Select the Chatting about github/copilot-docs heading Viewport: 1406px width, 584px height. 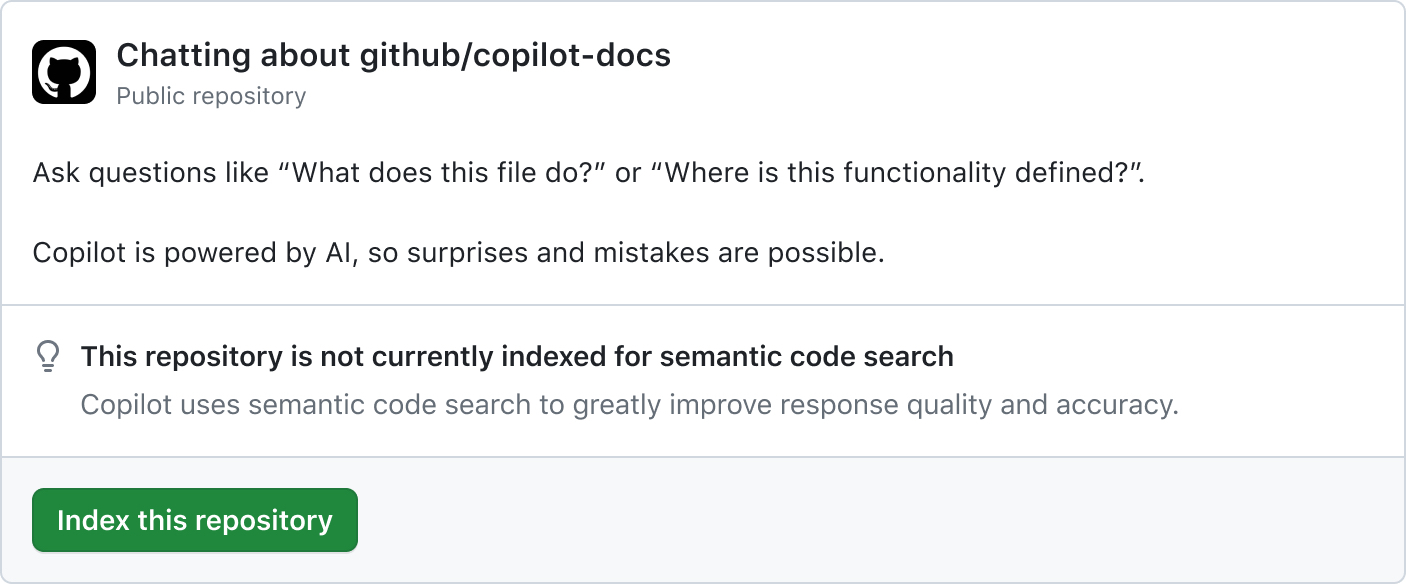[394, 55]
